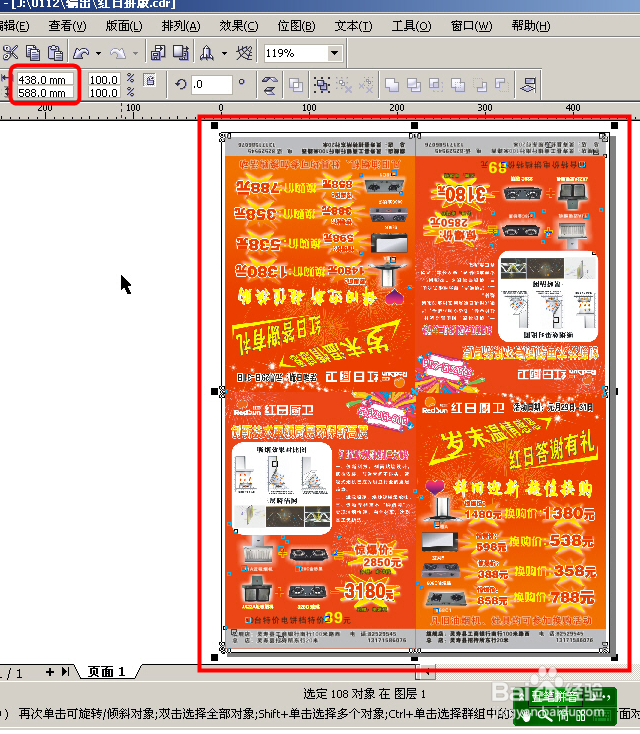Click the 3180元 price in bottom-left flyer
This screenshot has width=640, height=734.
click(369, 591)
